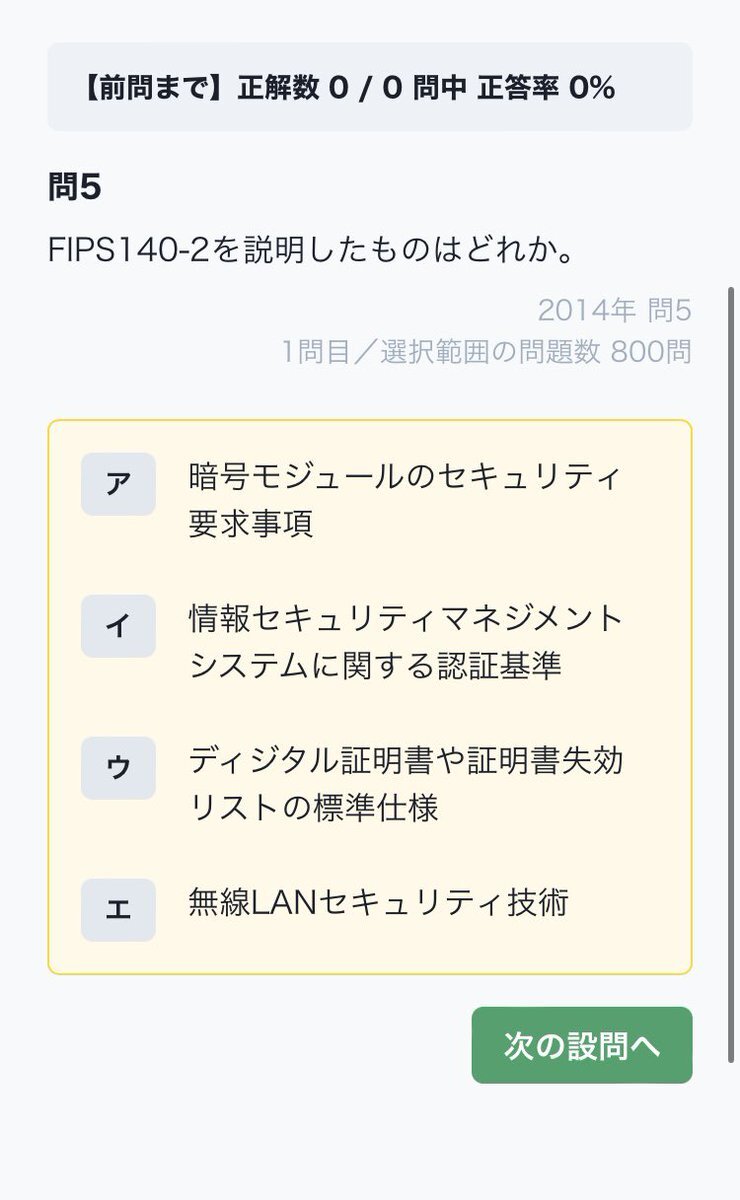The width and height of the screenshot is (740, 1200).
Task: Select the イ answer badge
Action: click(x=118, y=626)
